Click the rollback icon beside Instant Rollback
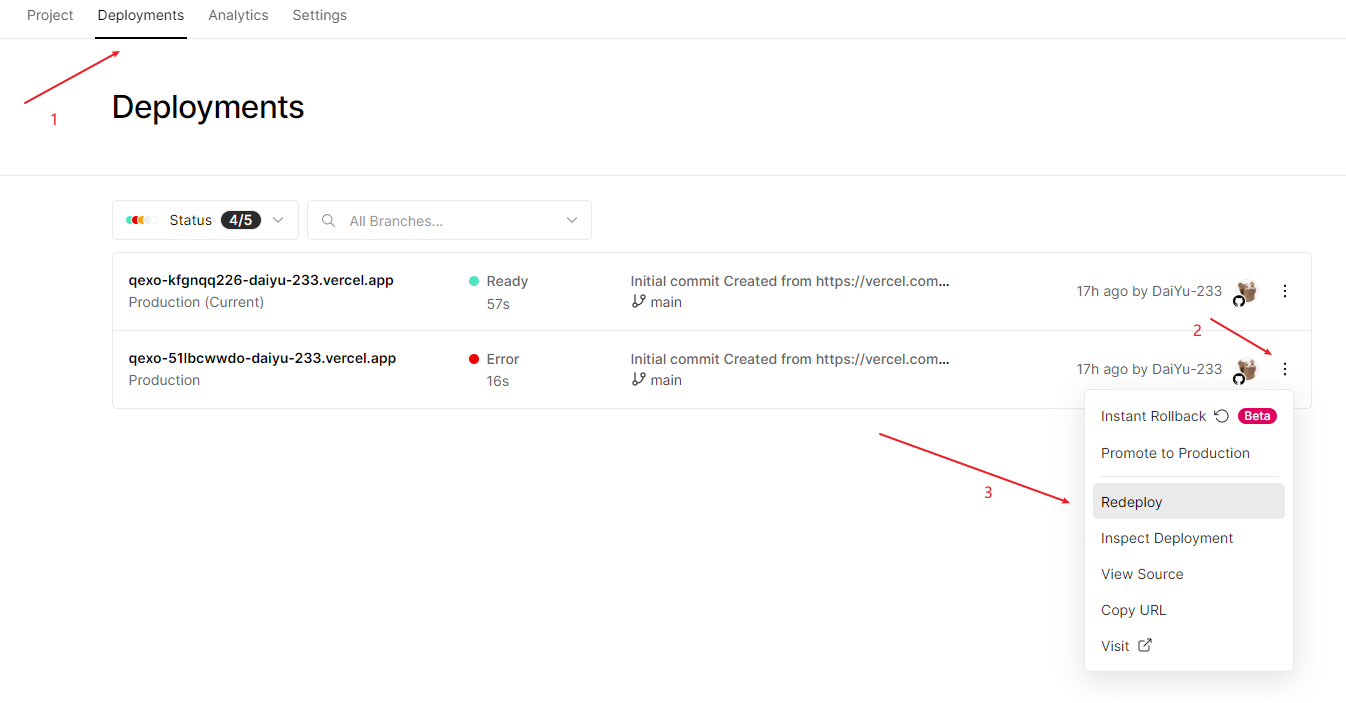The image size is (1346, 703). (x=1221, y=416)
